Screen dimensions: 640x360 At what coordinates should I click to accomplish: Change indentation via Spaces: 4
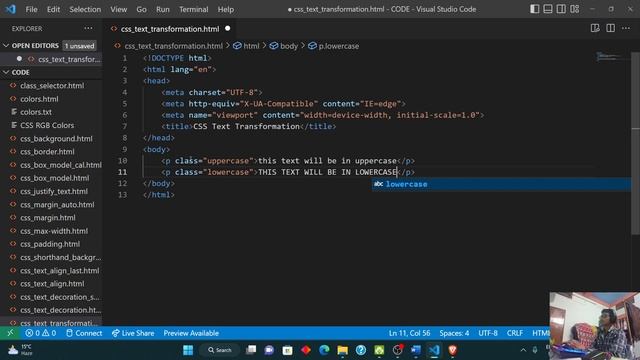pyautogui.click(x=454, y=333)
